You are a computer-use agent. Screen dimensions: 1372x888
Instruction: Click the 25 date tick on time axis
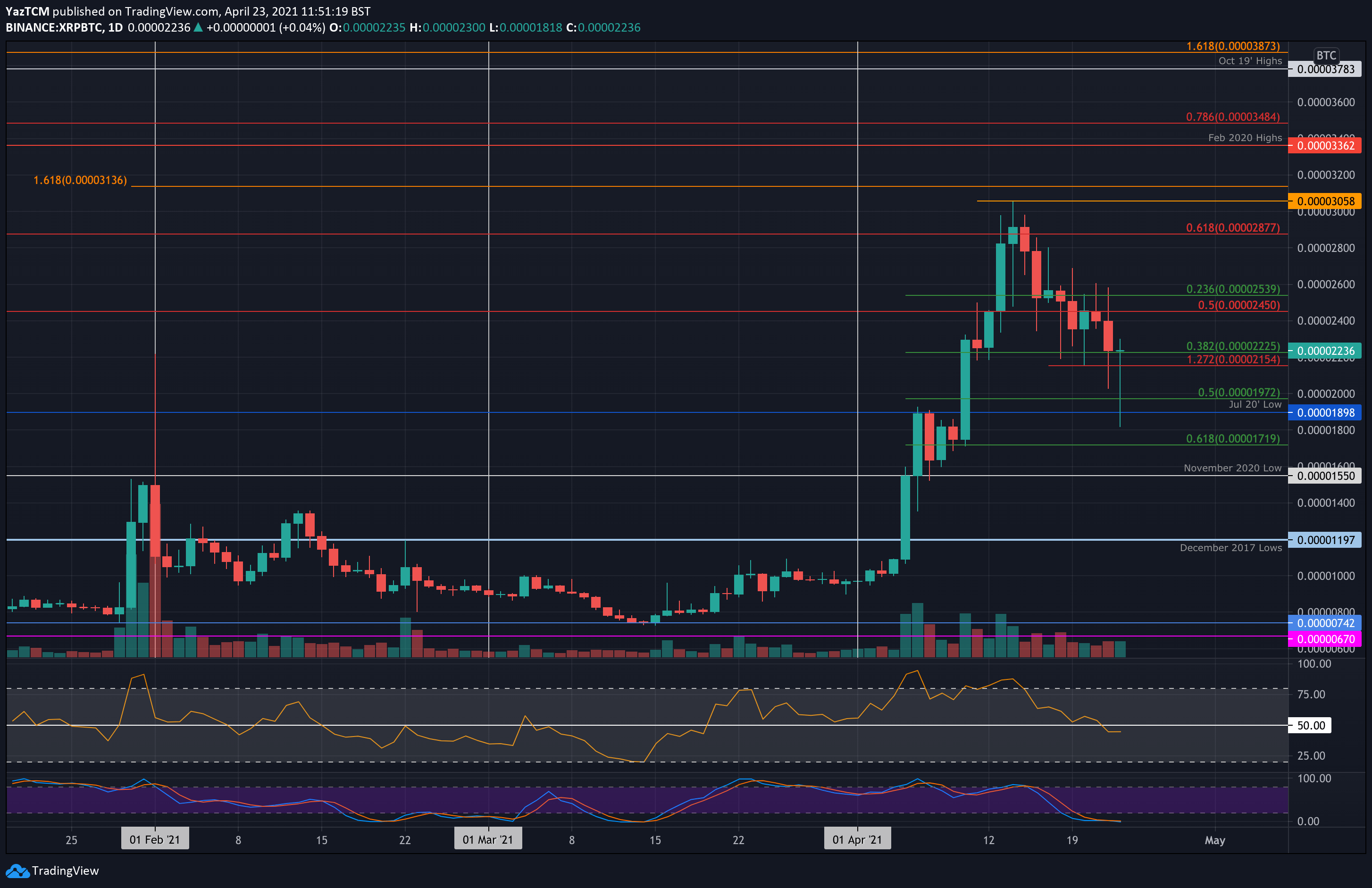(72, 840)
